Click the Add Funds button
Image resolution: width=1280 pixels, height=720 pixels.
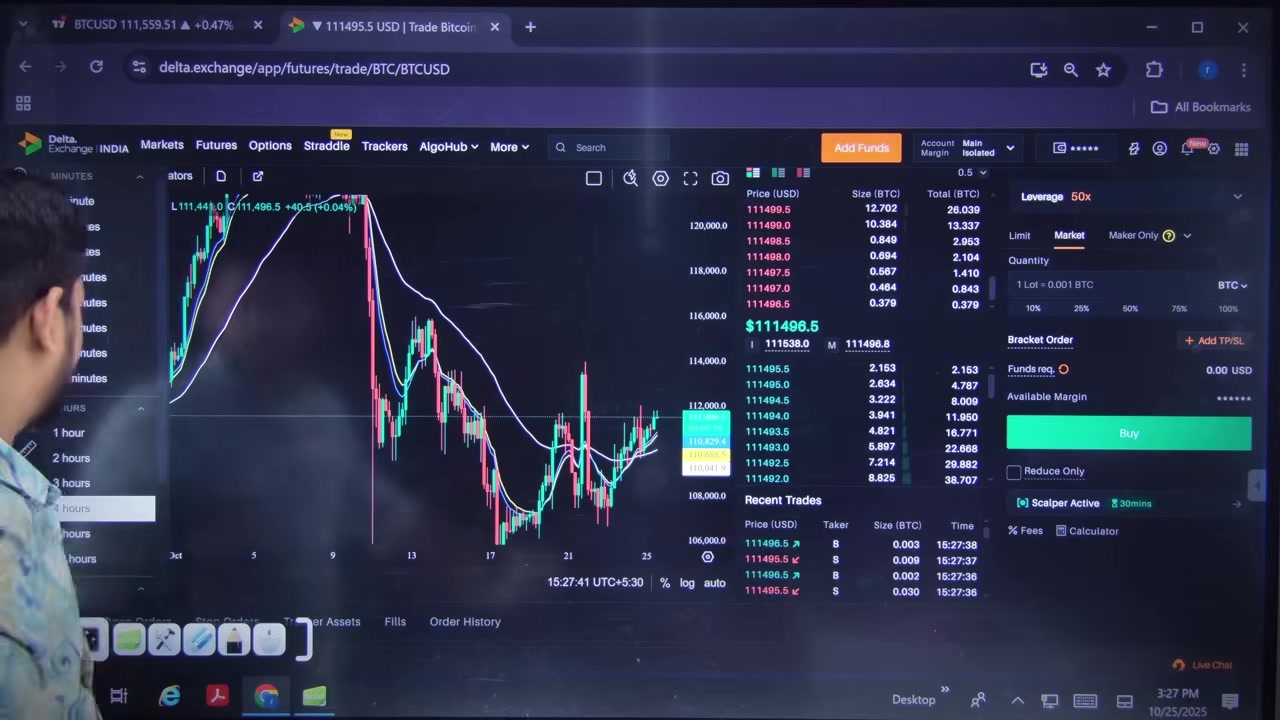[x=861, y=147]
